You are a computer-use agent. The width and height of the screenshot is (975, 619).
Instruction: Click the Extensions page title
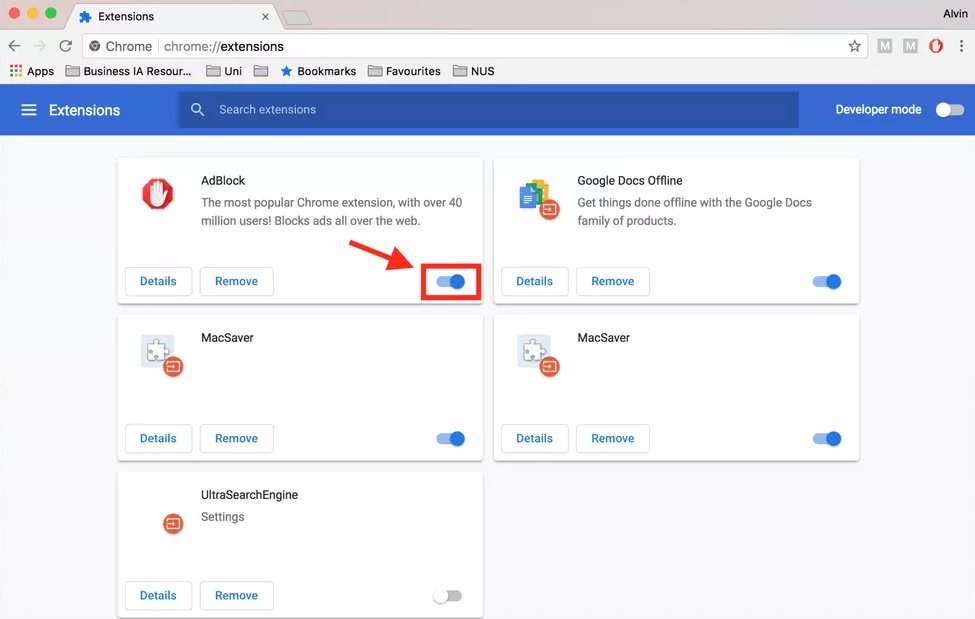tap(85, 110)
